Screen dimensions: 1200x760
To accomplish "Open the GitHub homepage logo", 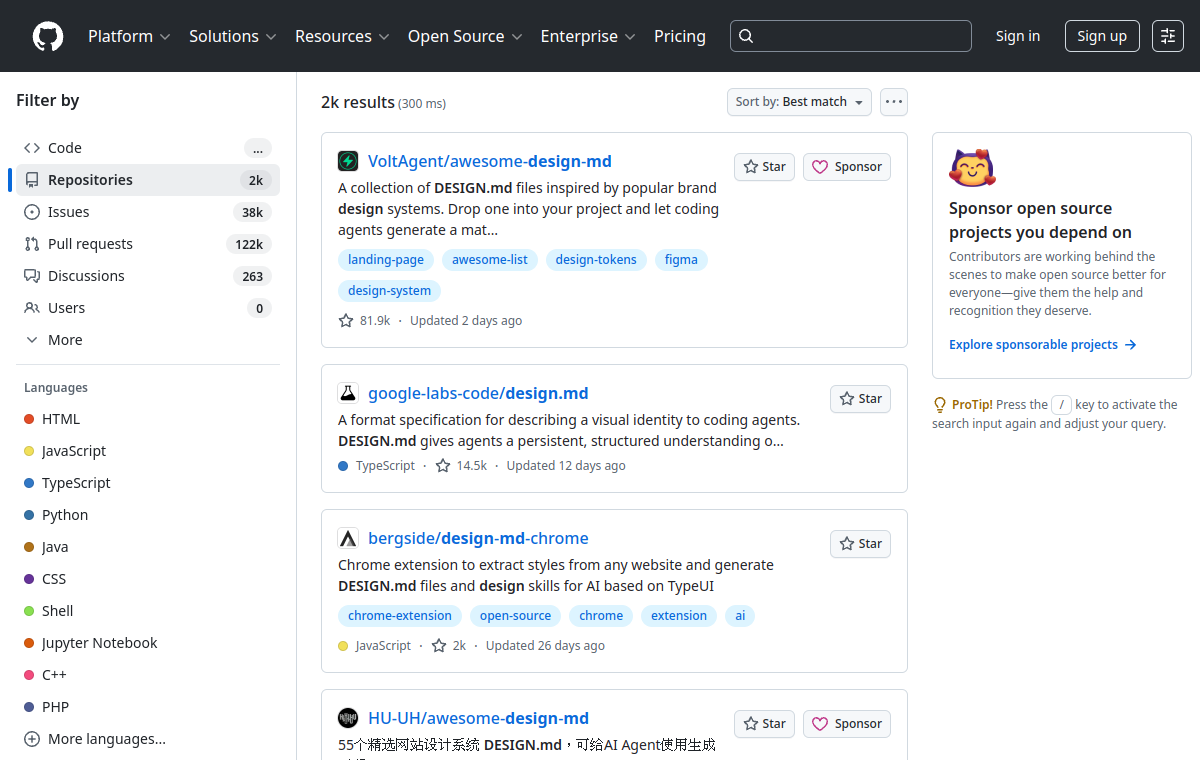I will pyautogui.click(x=48, y=36).
